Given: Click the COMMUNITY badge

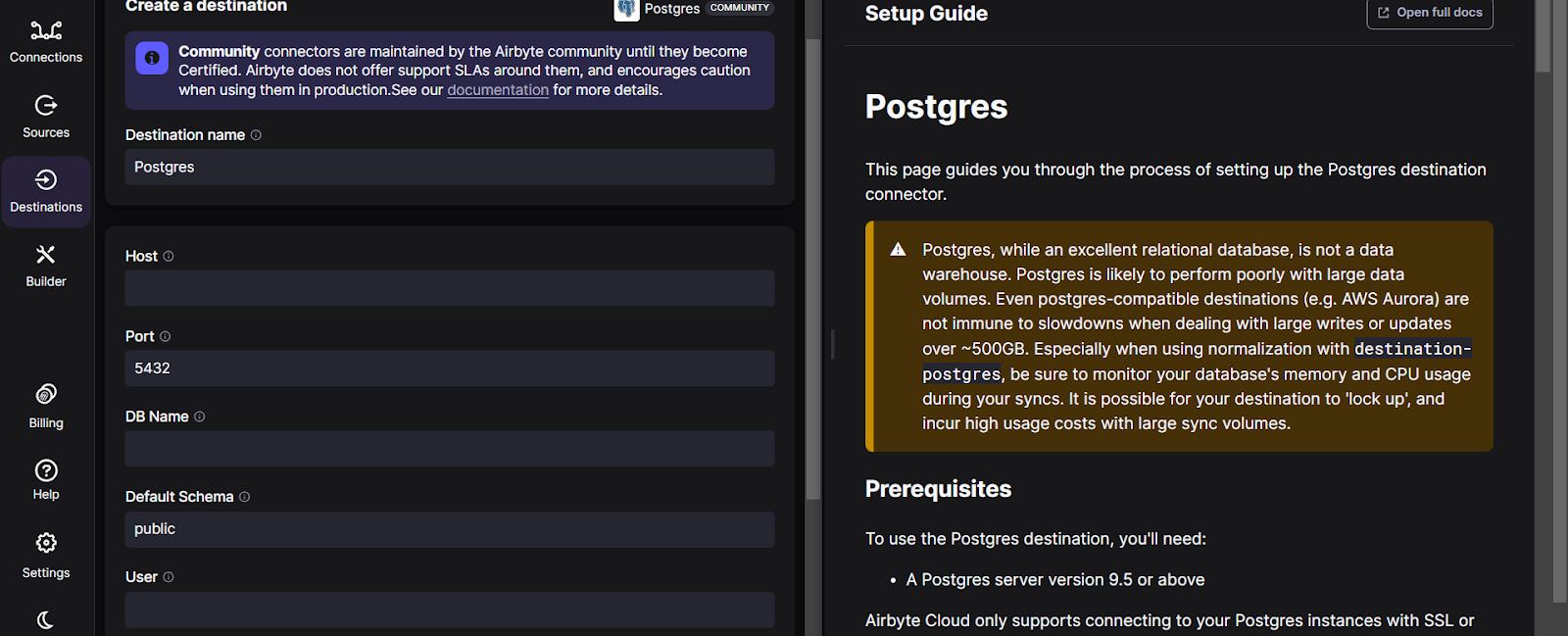Looking at the screenshot, I should (x=740, y=8).
